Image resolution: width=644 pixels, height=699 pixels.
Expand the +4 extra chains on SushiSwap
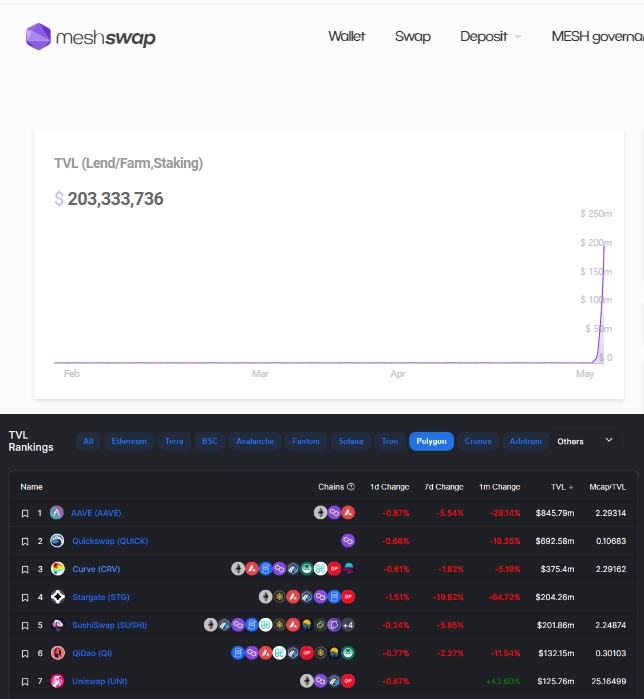pos(347,625)
